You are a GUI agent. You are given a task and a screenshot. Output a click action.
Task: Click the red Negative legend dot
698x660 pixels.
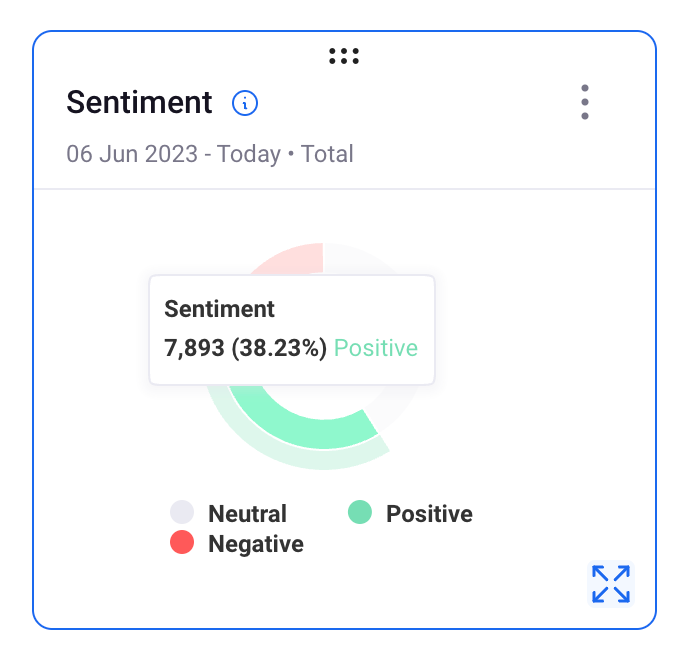point(182,542)
